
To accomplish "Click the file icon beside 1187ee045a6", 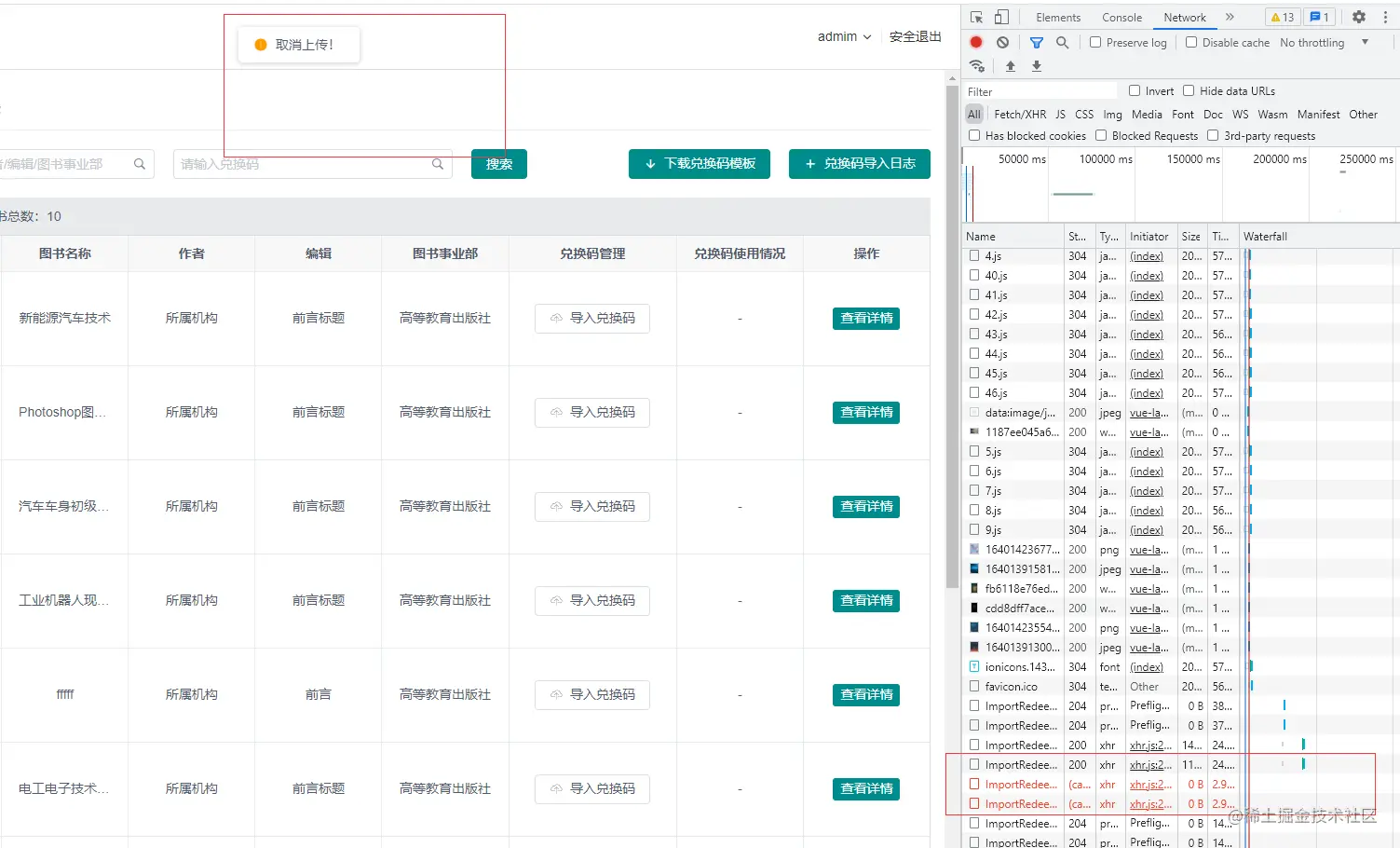I will 974,432.
